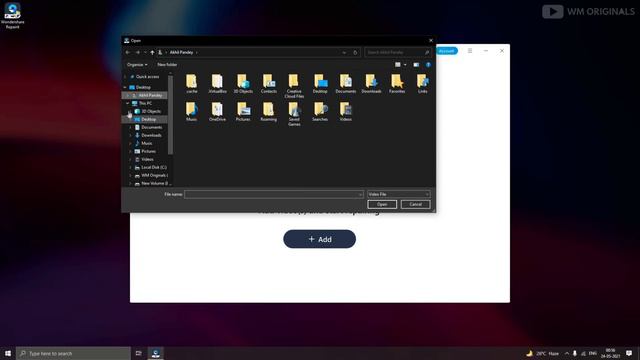Screen dimensions: 640x360
Task: Open the Video File type dropdown
Action: 398,194
